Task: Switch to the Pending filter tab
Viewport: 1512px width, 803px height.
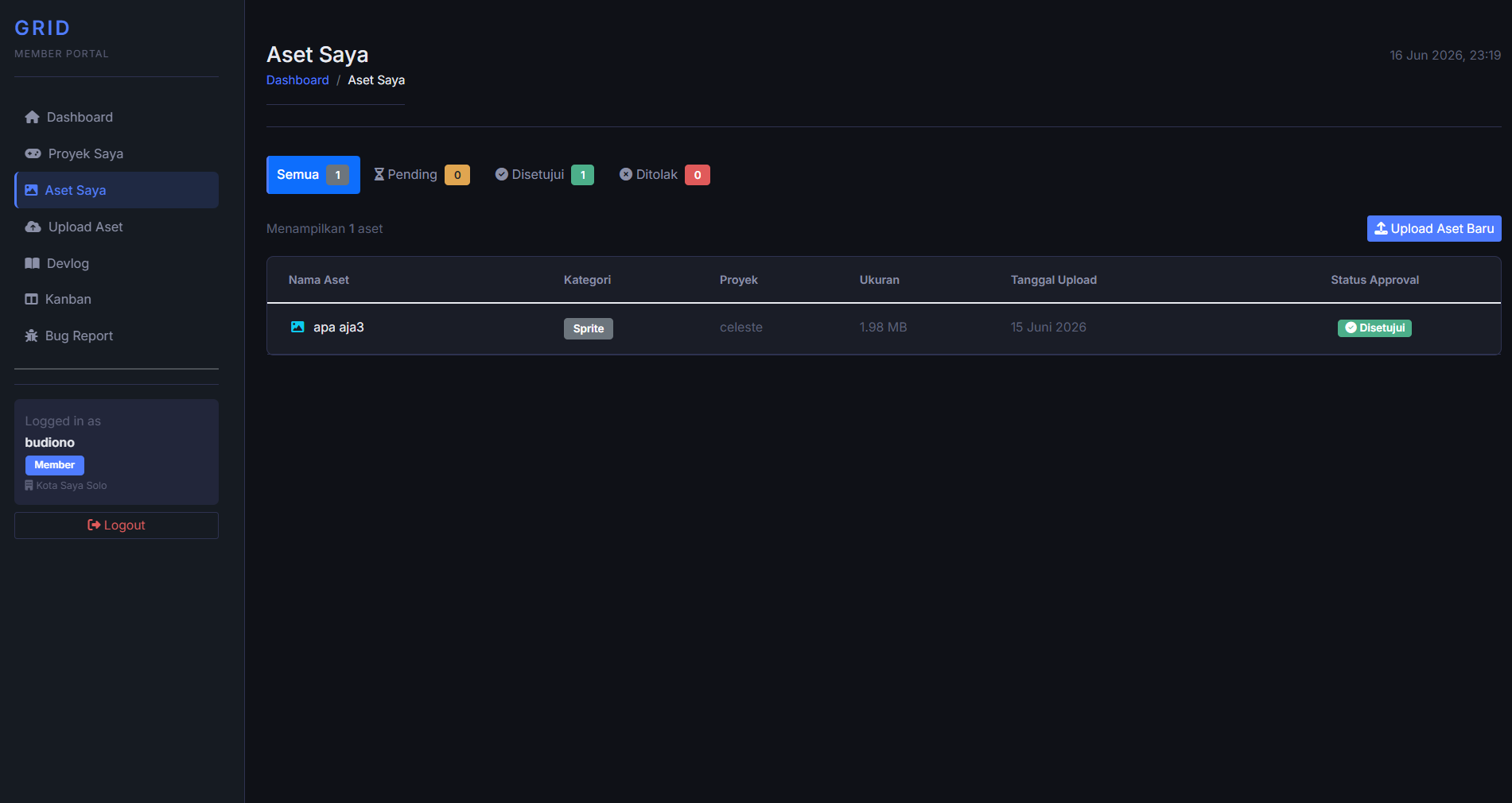Action: pos(422,175)
